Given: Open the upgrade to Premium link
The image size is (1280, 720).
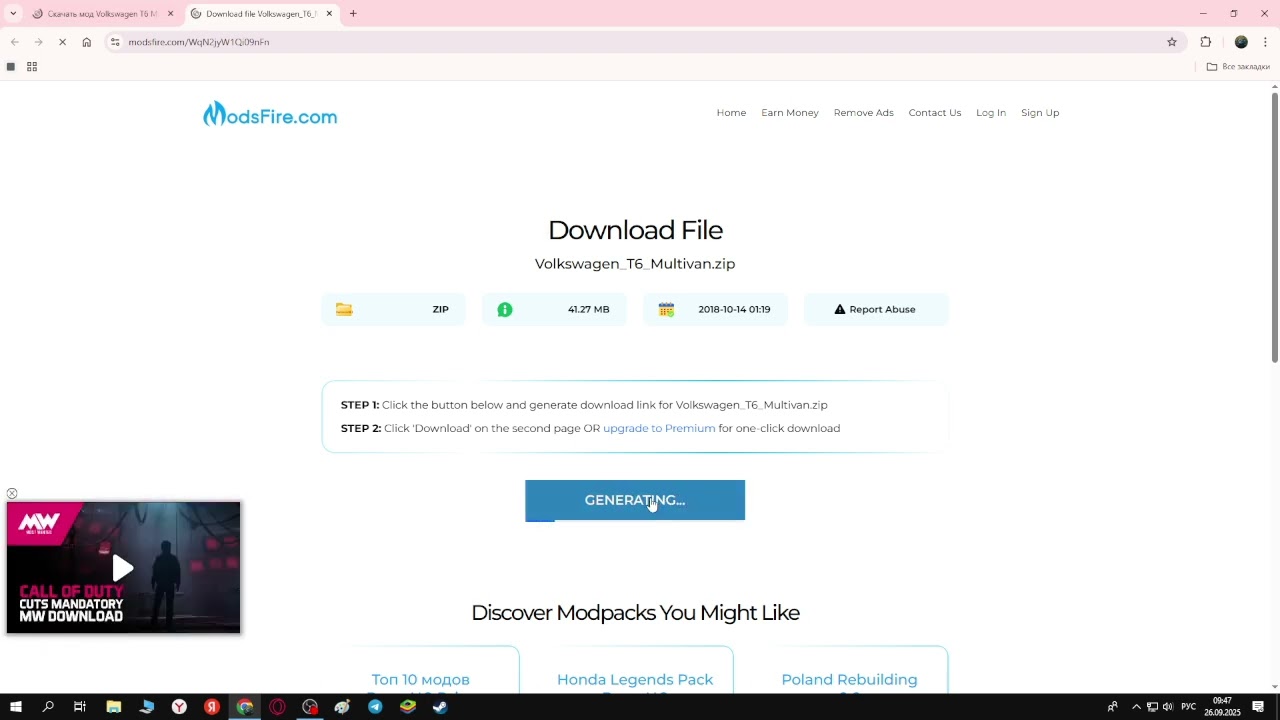Looking at the screenshot, I should click(659, 428).
